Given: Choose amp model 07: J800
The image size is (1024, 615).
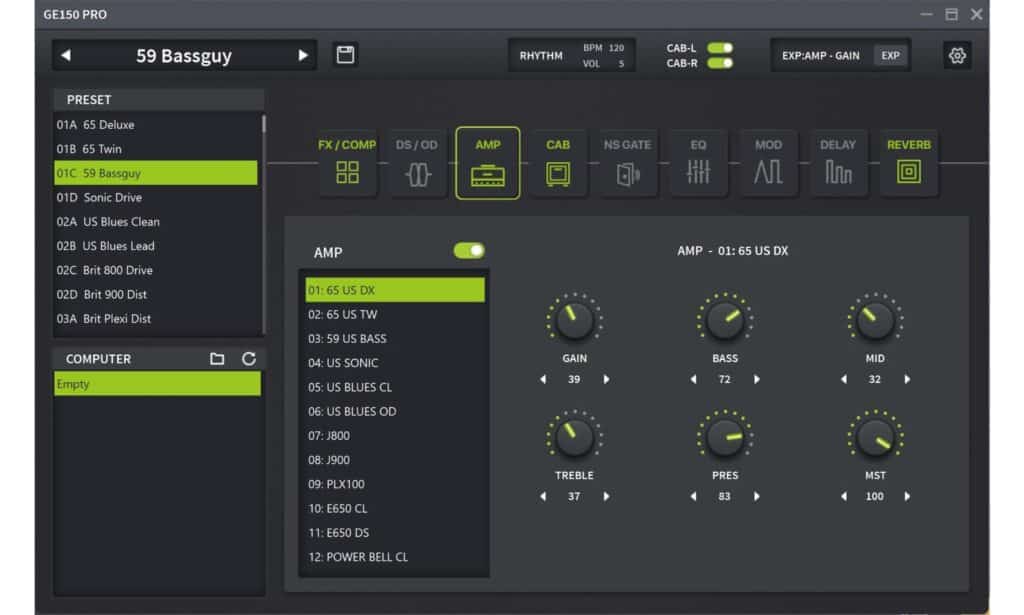Looking at the screenshot, I should (x=395, y=435).
